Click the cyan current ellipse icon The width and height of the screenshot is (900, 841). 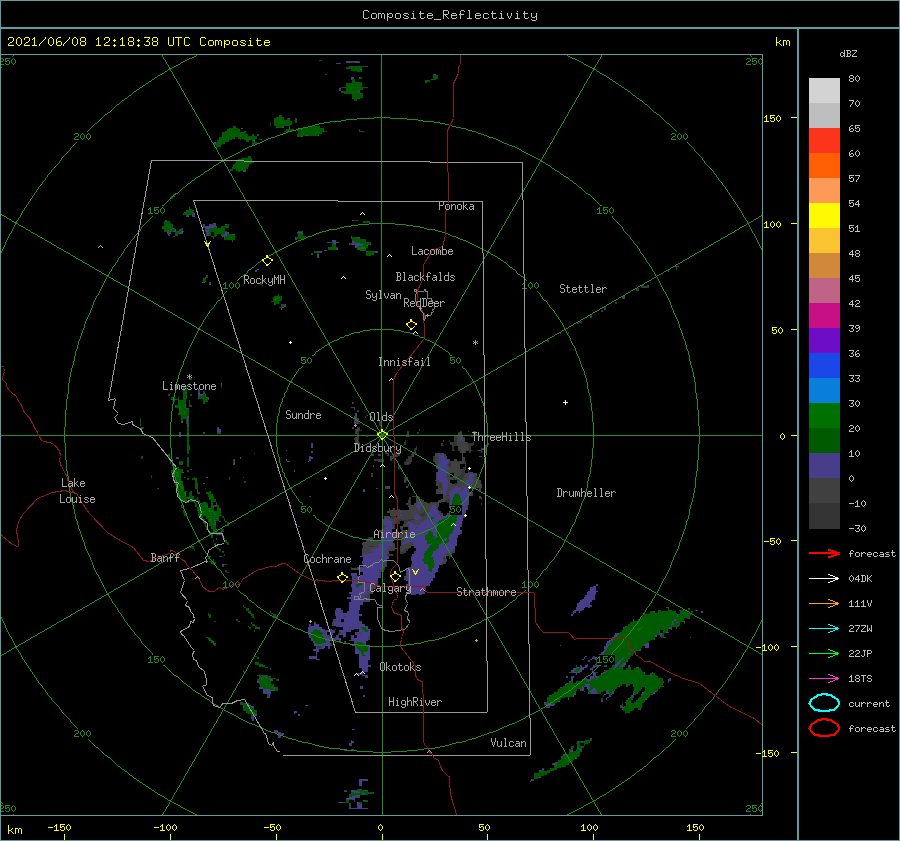[824, 703]
